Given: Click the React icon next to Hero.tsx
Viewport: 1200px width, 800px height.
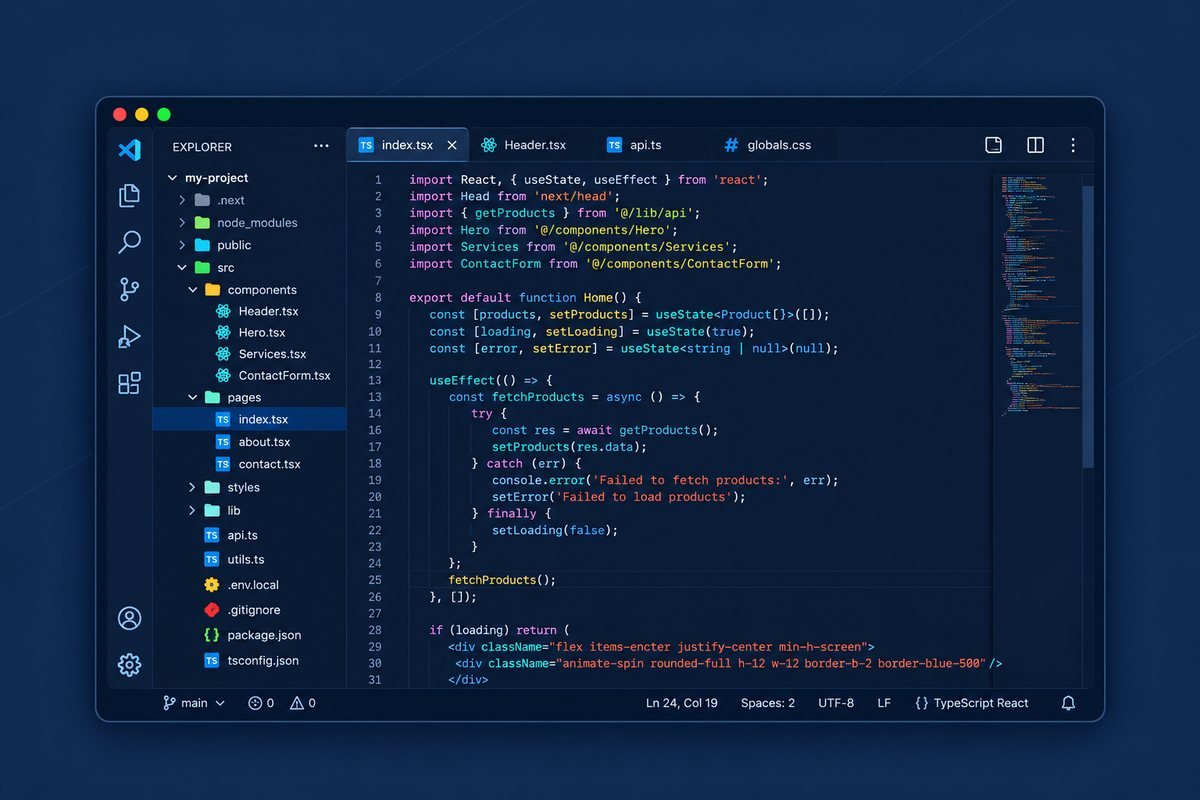Looking at the screenshot, I should [223, 332].
